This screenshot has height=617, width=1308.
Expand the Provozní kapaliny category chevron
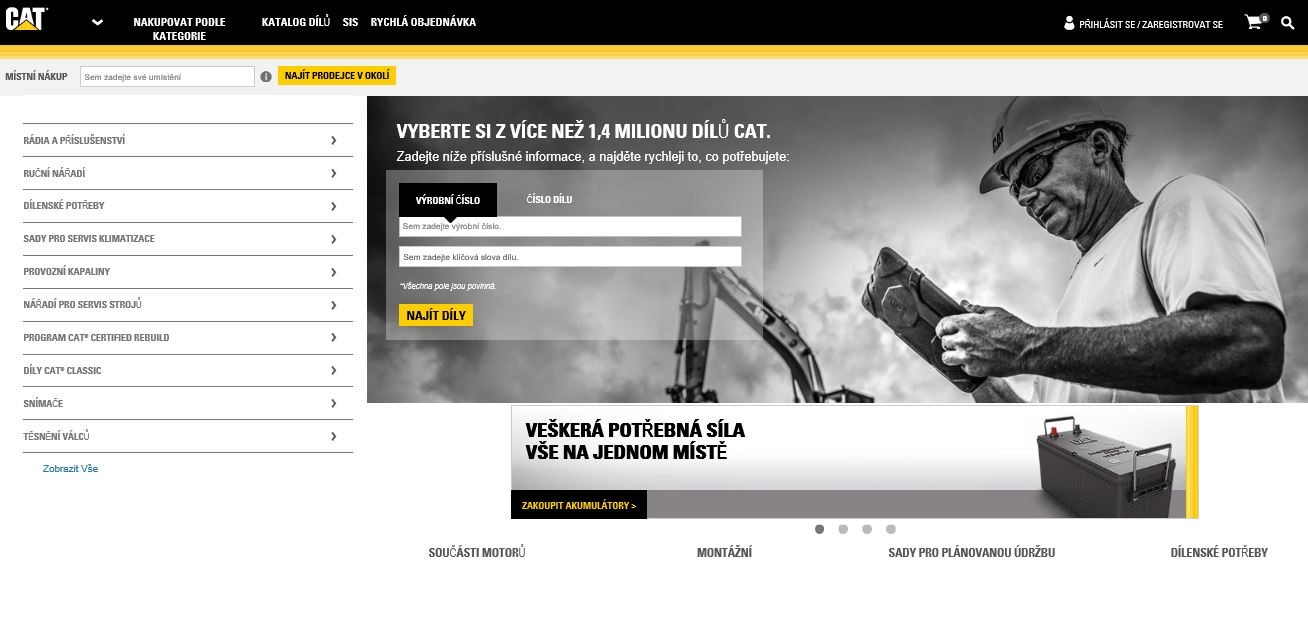pyautogui.click(x=334, y=272)
